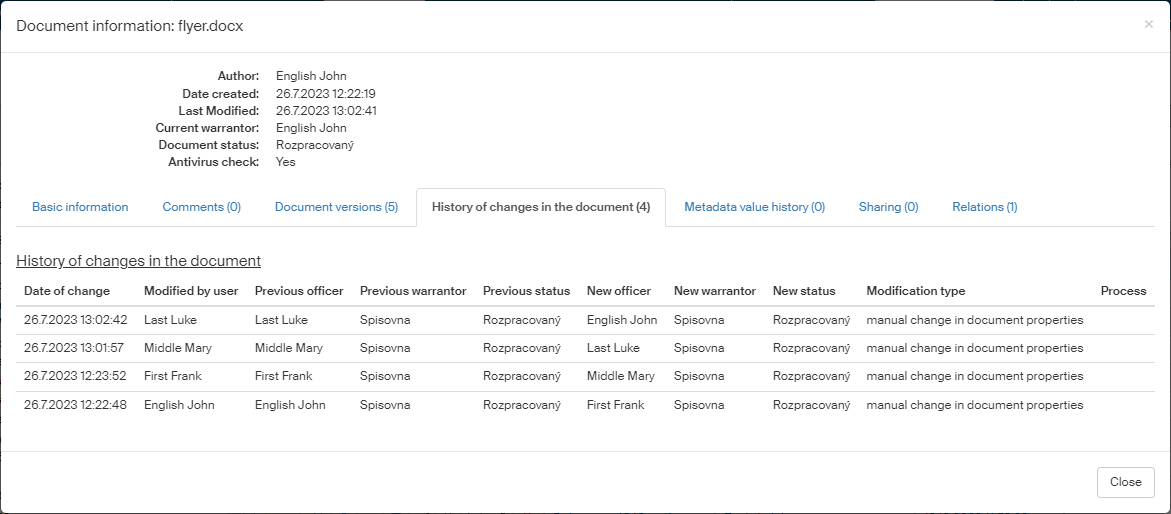Open Metadata value history (0) tab

pos(754,207)
